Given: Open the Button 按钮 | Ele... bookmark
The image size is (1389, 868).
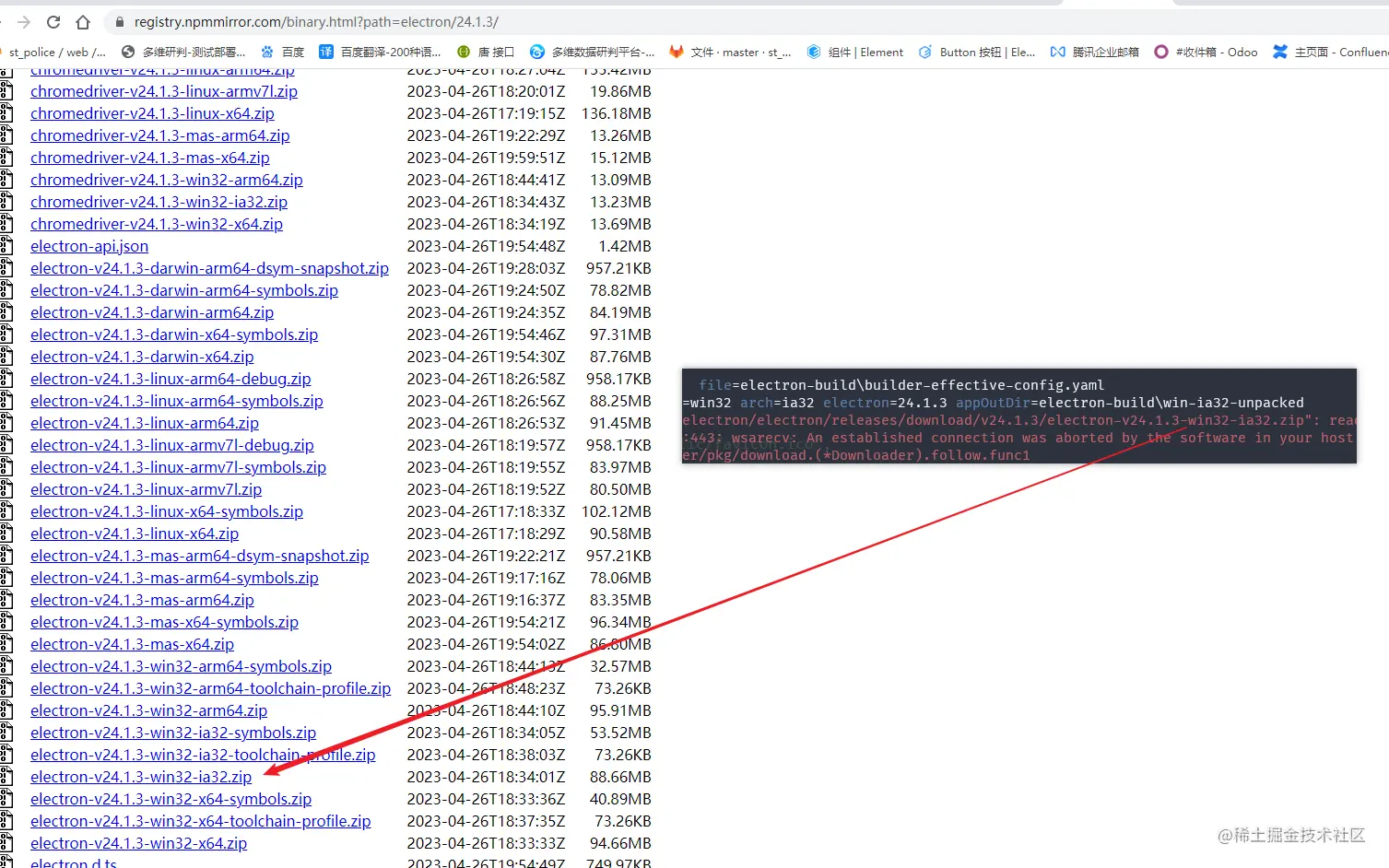Looking at the screenshot, I should click(x=977, y=53).
